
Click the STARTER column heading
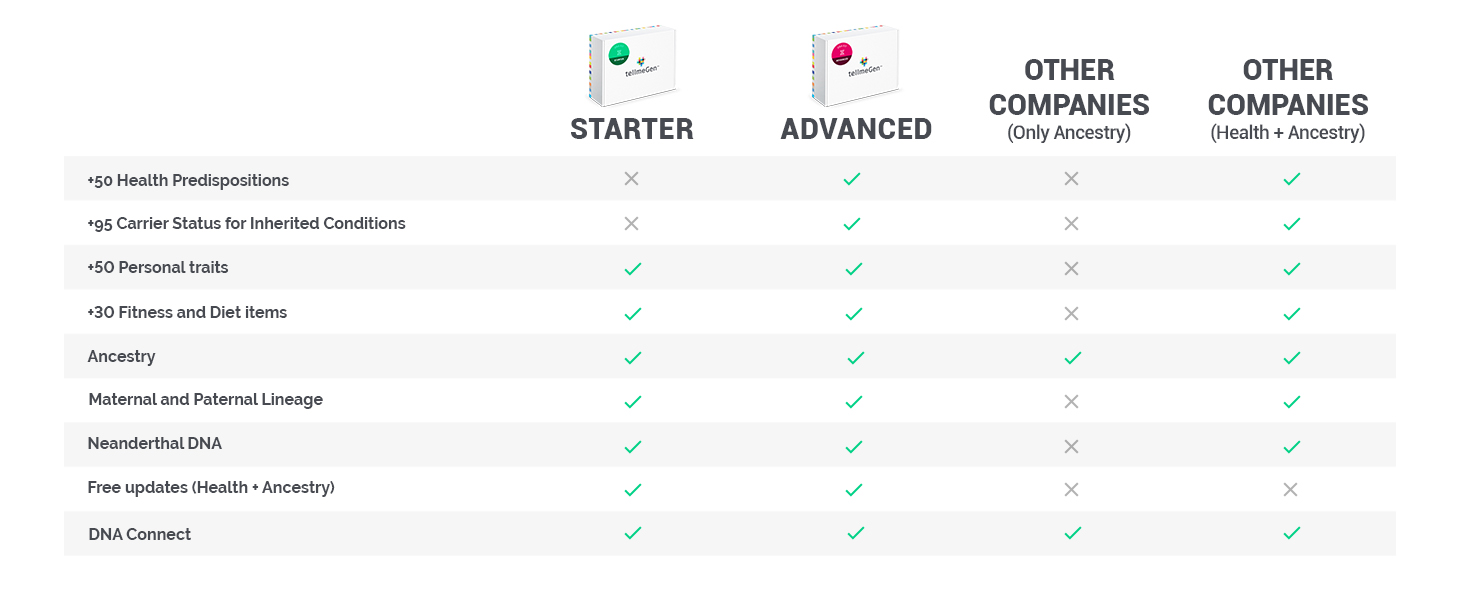(631, 129)
